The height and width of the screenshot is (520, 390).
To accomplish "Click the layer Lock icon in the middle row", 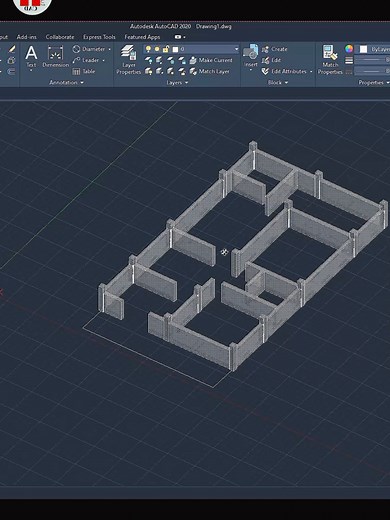I will (x=182, y=60).
